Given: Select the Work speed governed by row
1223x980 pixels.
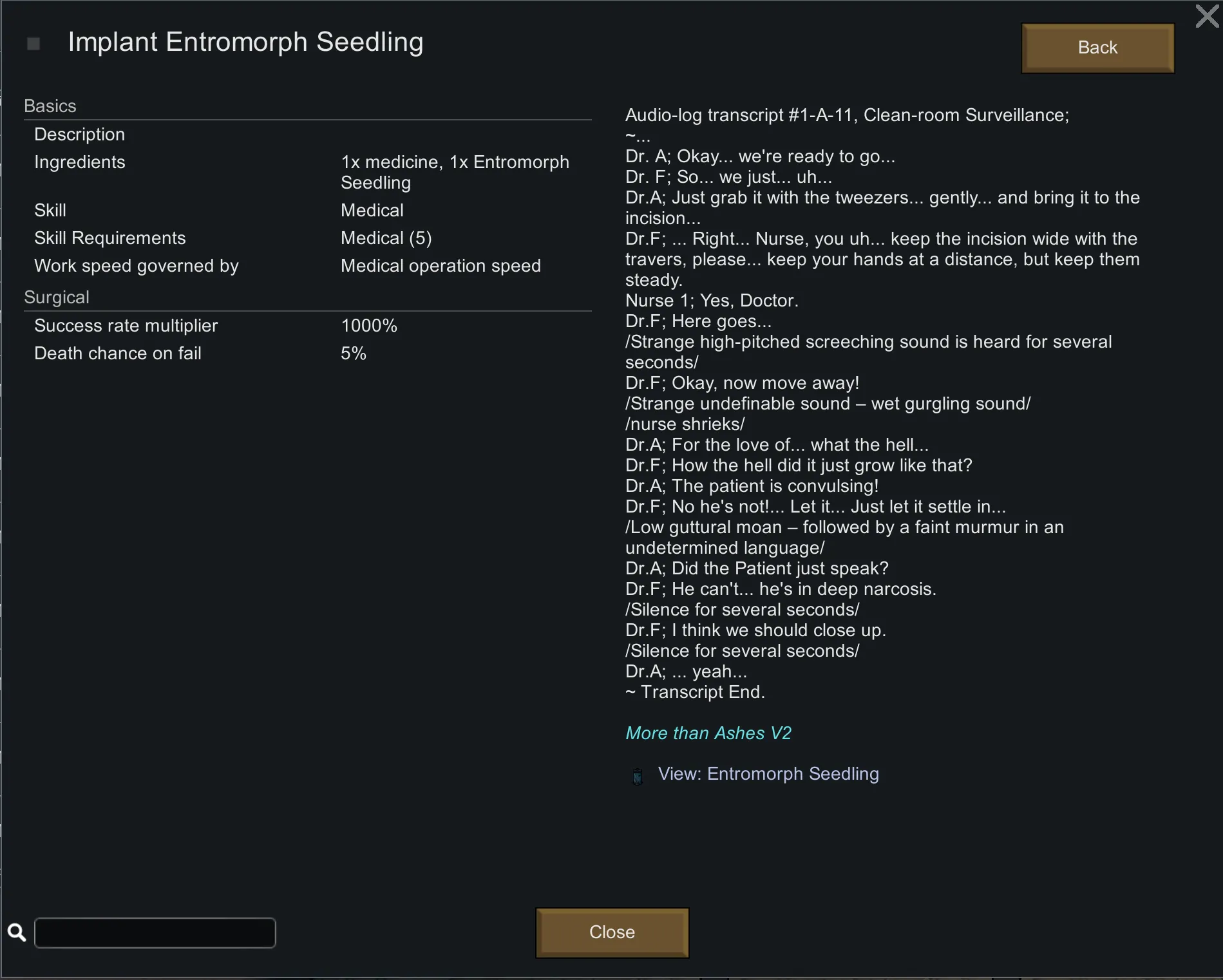Looking at the screenshot, I should click(307, 266).
